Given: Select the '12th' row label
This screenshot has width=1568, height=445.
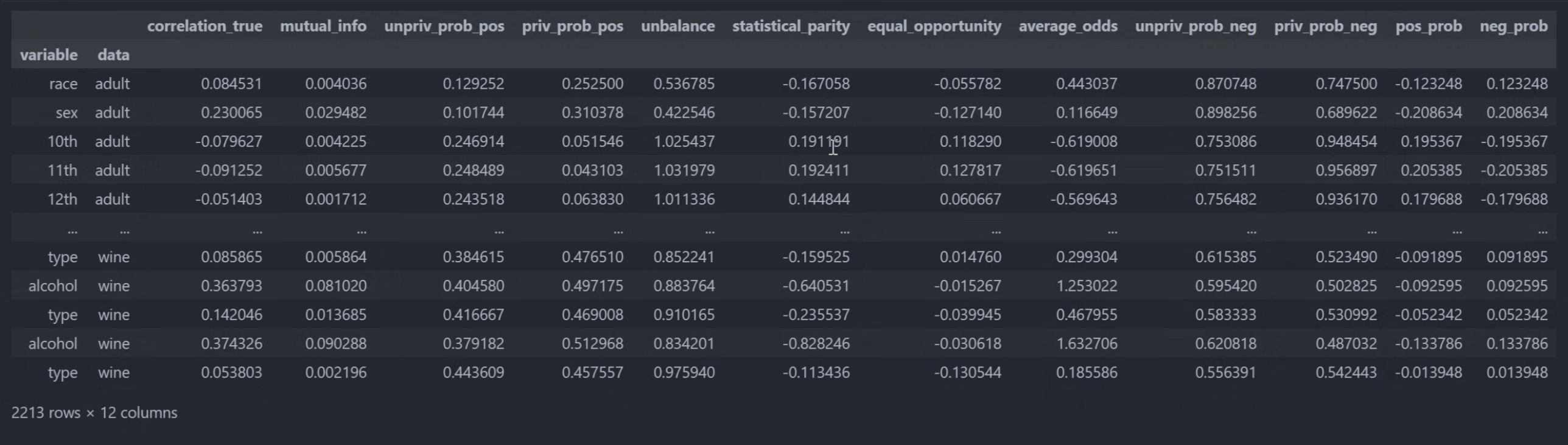Looking at the screenshot, I should pyautogui.click(x=62, y=199).
